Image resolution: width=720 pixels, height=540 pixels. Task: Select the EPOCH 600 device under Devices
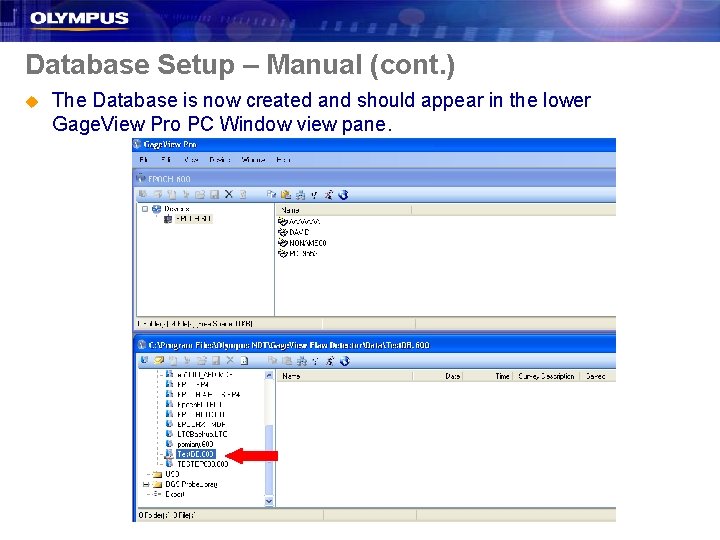coord(193,219)
